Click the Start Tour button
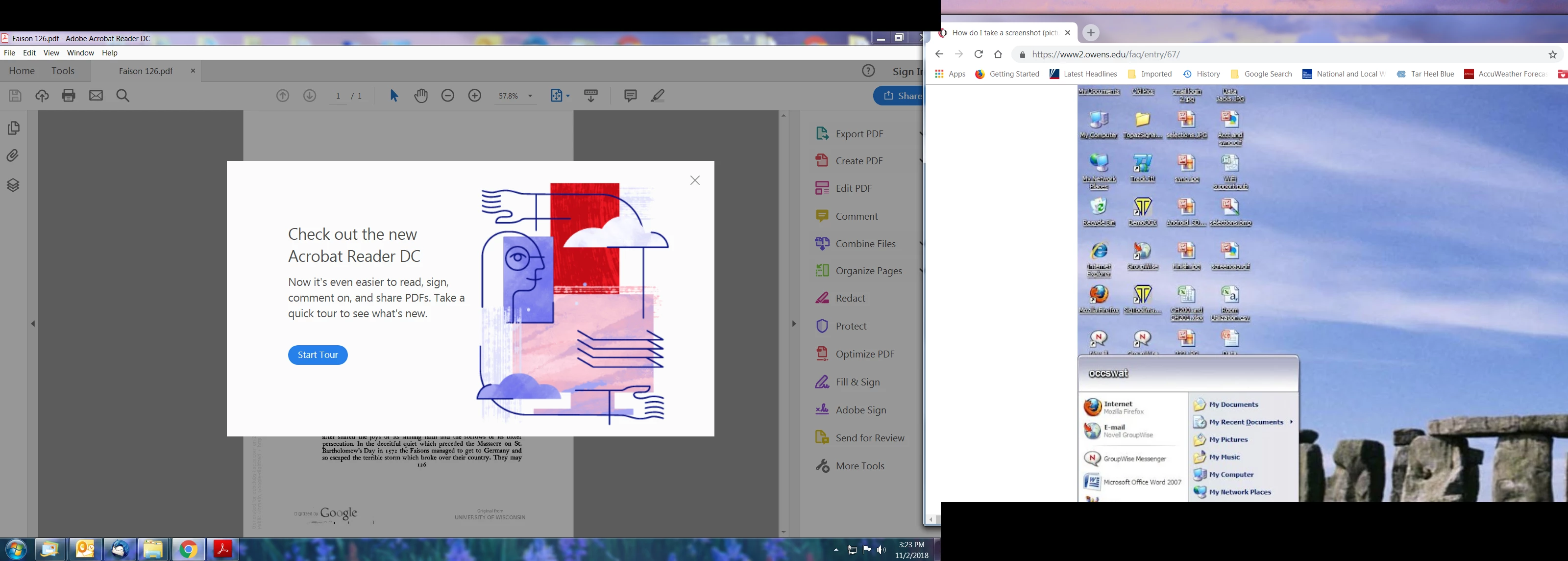Screen dimensions: 1568x561 point(318,355)
